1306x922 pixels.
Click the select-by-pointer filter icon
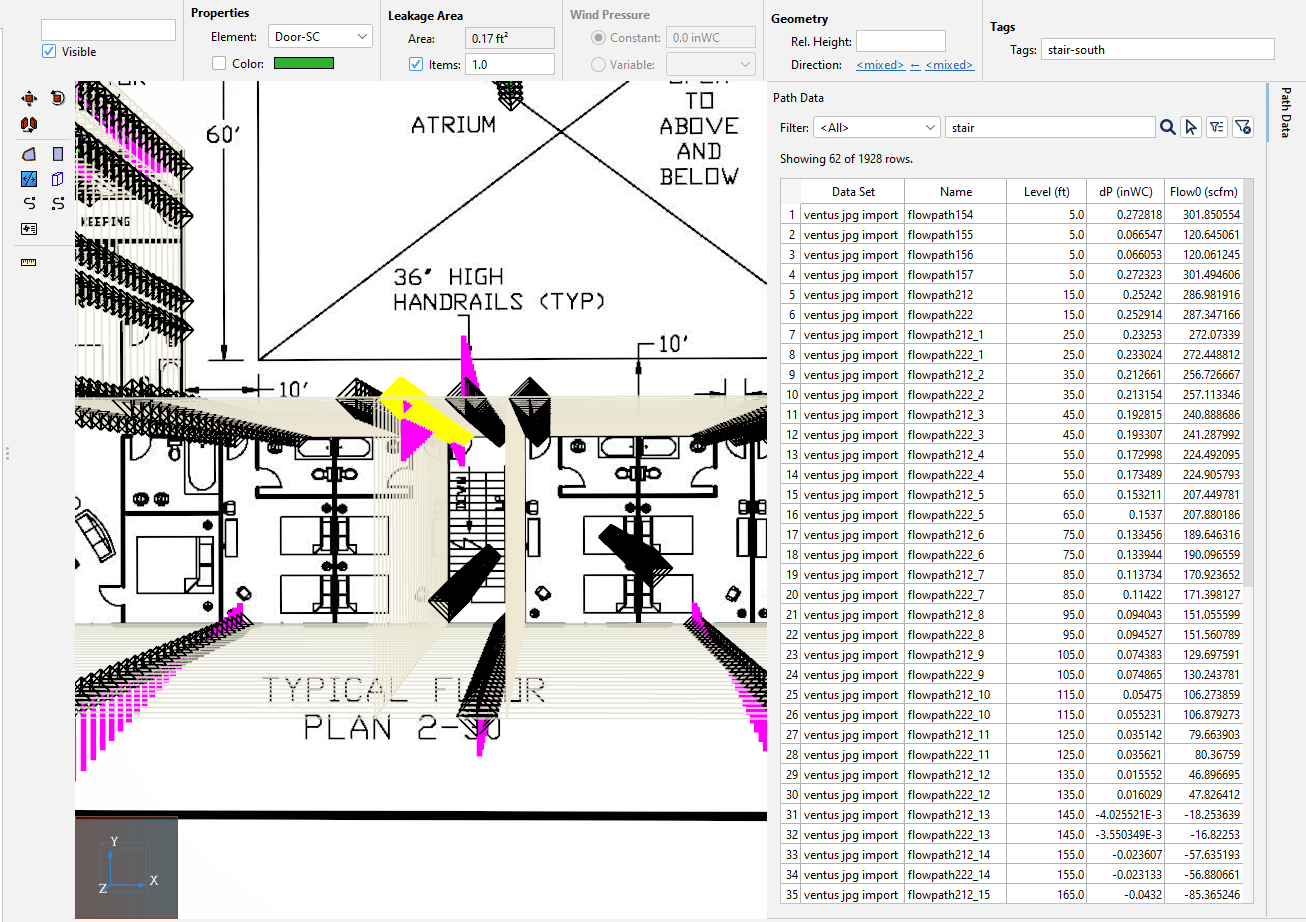click(1190, 128)
